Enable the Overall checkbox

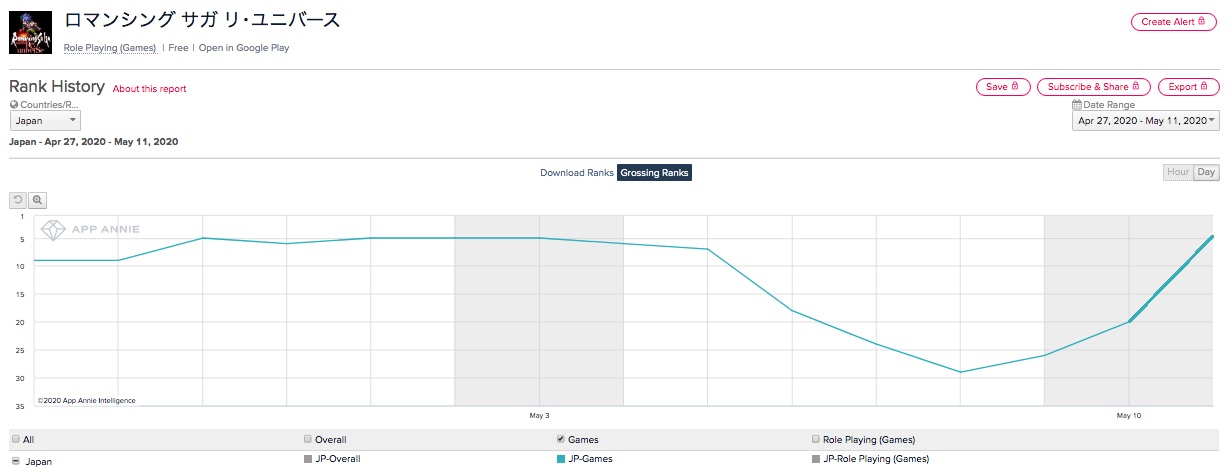(x=308, y=439)
